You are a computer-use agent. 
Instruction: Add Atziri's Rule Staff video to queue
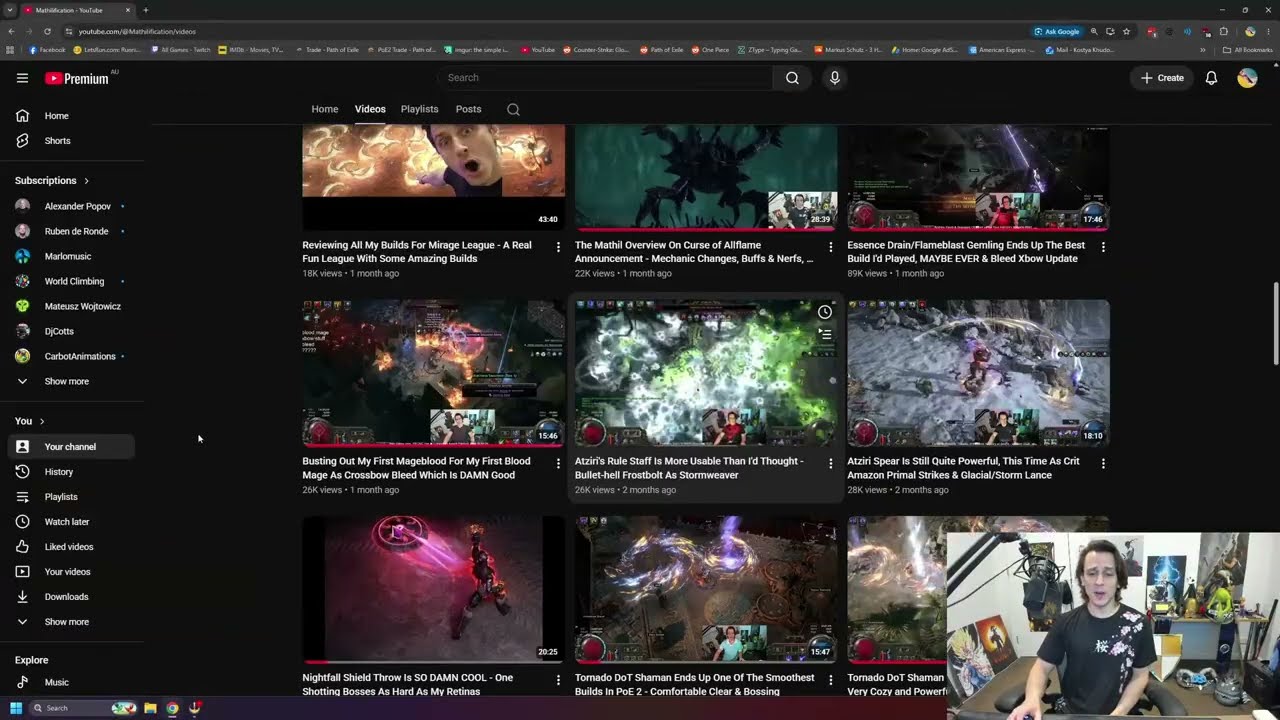pyautogui.click(x=825, y=335)
